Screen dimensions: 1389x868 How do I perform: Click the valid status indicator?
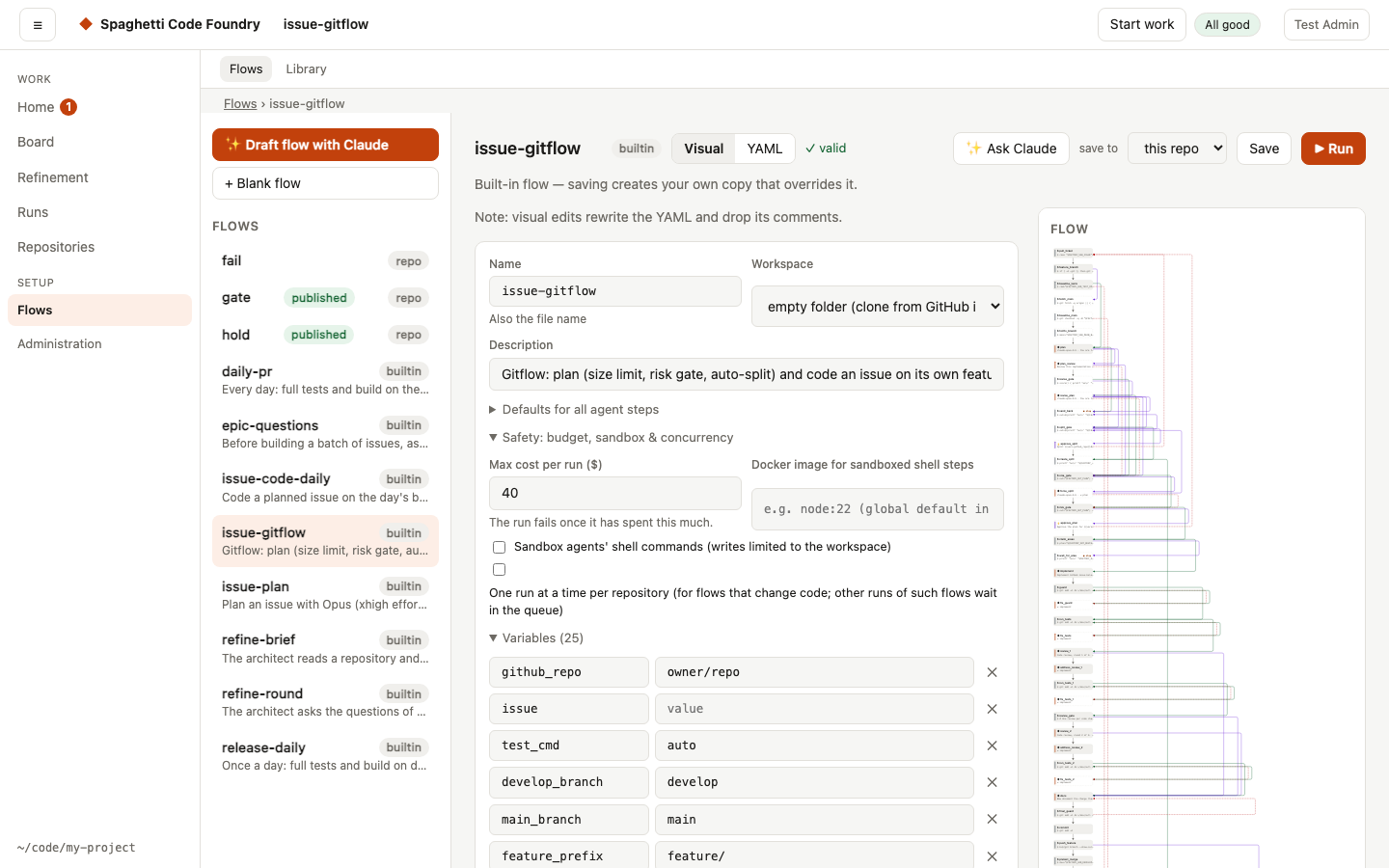click(x=826, y=149)
